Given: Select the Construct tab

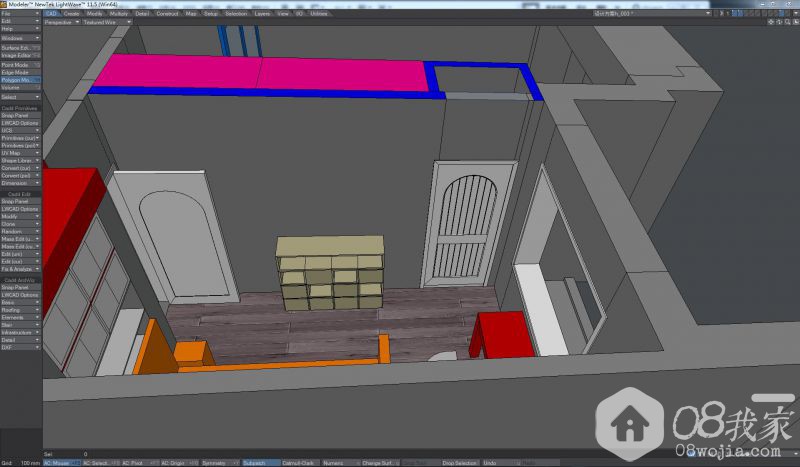Looking at the screenshot, I should click(x=167, y=14).
